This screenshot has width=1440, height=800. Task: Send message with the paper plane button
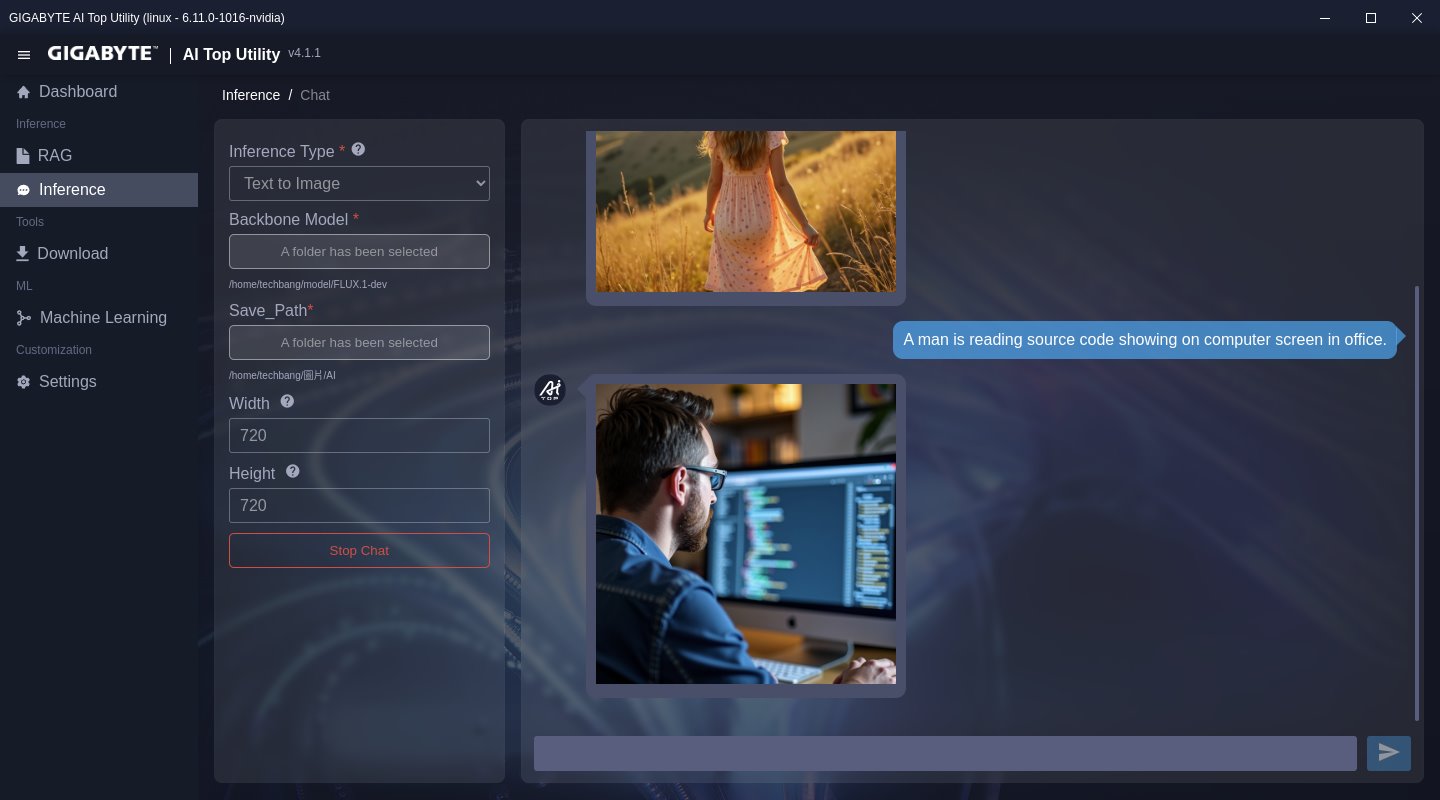tap(1388, 753)
